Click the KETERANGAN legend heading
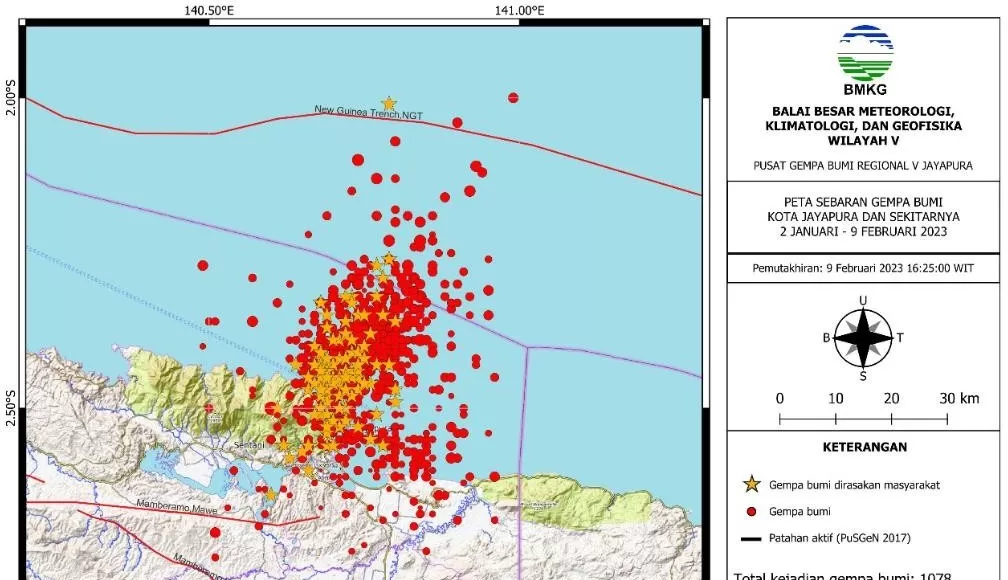This screenshot has height=580, width=1008. coord(865,447)
